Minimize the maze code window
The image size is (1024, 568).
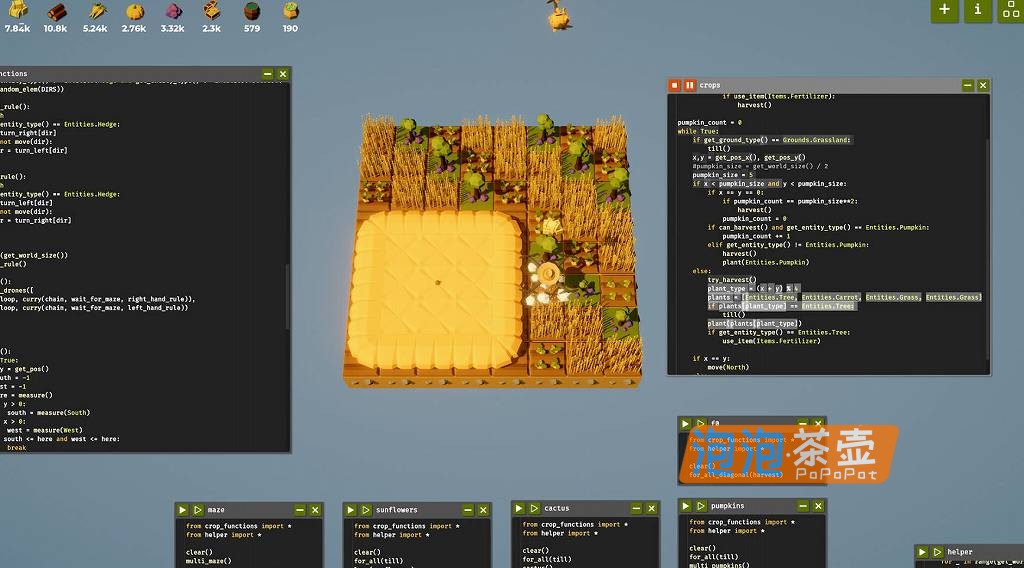coord(300,510)
